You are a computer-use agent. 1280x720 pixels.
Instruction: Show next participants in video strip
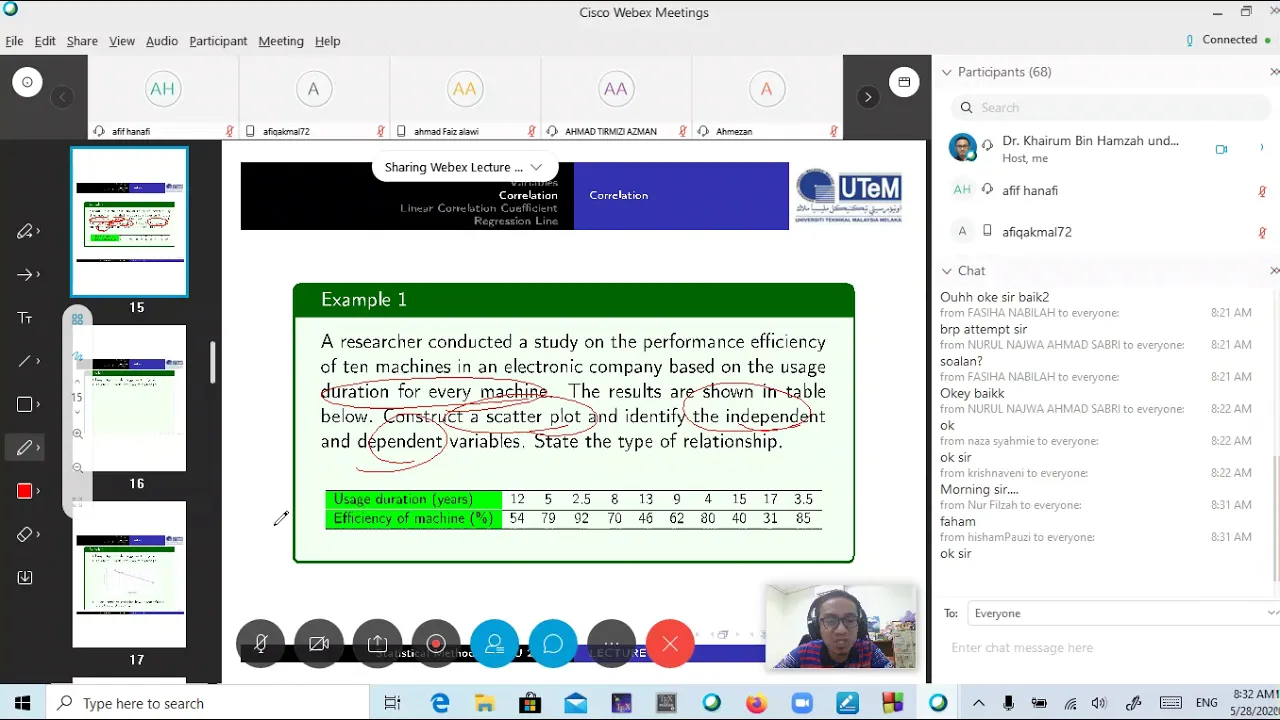[868, 97]
